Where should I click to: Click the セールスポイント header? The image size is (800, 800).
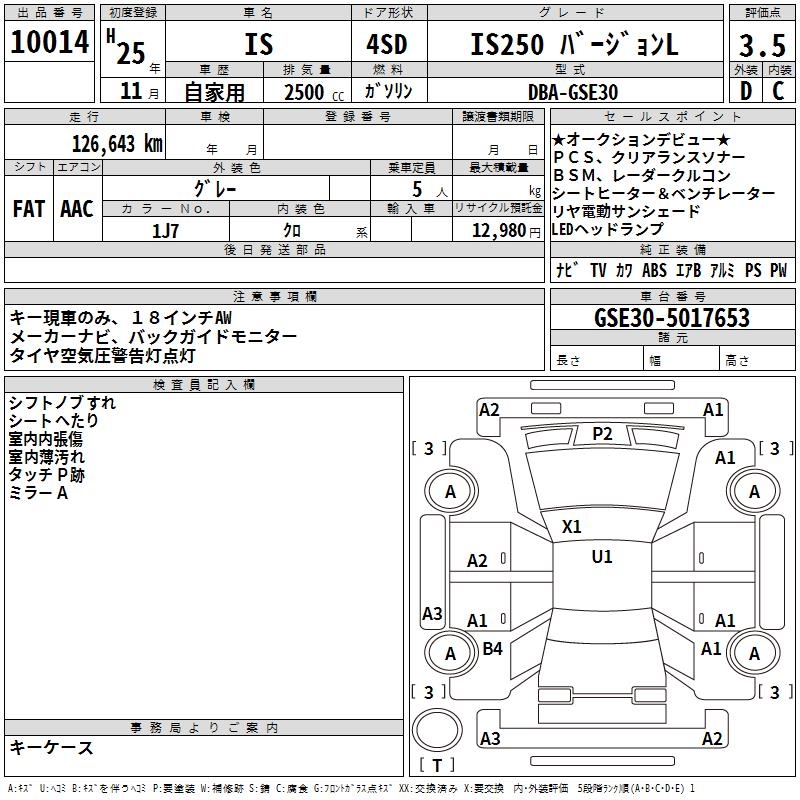pyautogui.click(x=672, y=116)
